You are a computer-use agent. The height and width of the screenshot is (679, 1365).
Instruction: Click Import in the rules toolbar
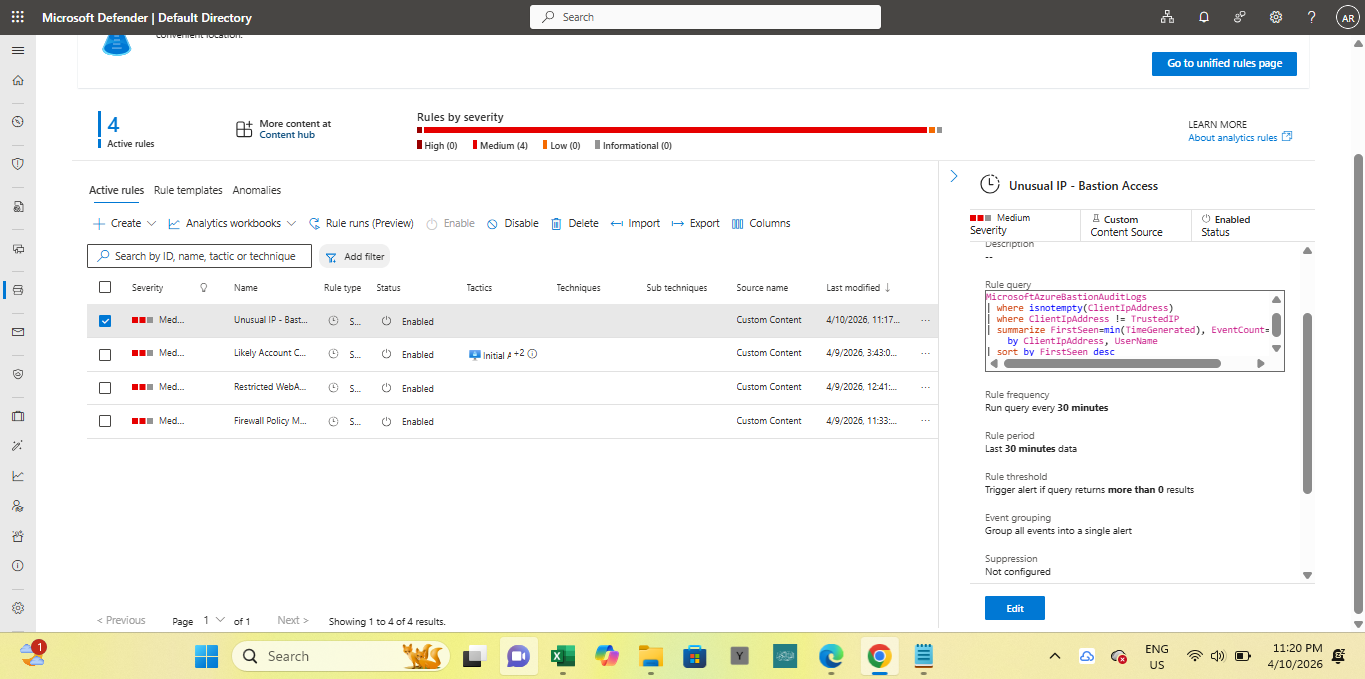(635, 223)
